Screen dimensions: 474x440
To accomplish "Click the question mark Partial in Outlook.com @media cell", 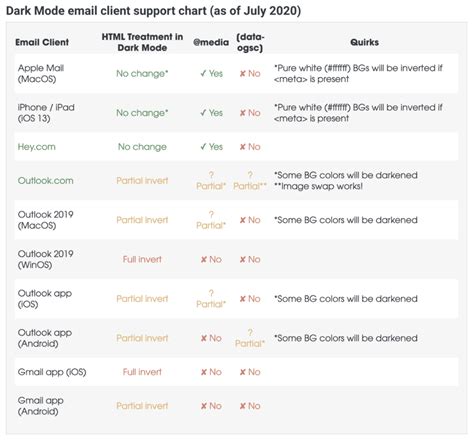I will coord(211,181).
